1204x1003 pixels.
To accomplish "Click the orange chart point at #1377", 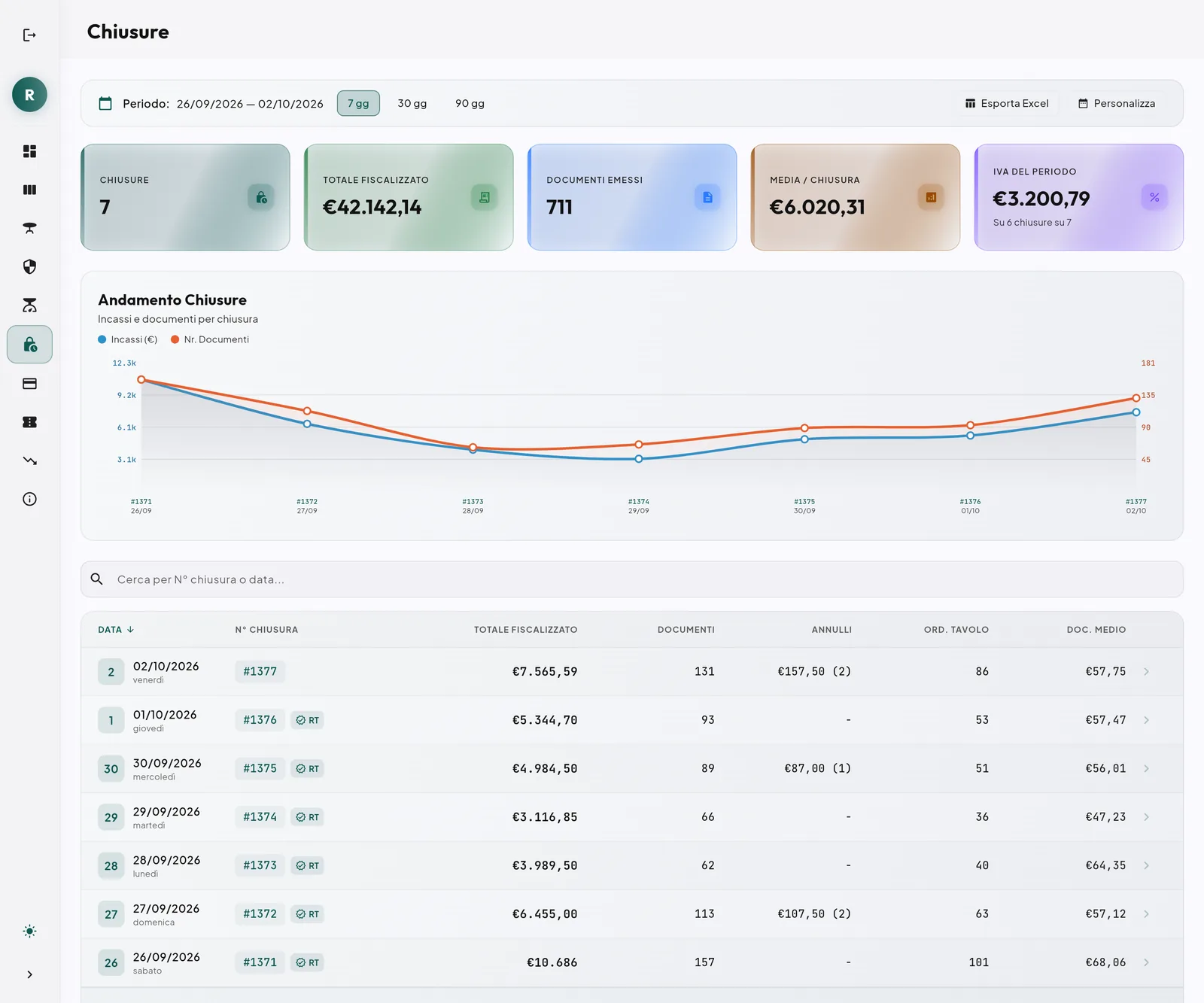I will click(1136, 398).
